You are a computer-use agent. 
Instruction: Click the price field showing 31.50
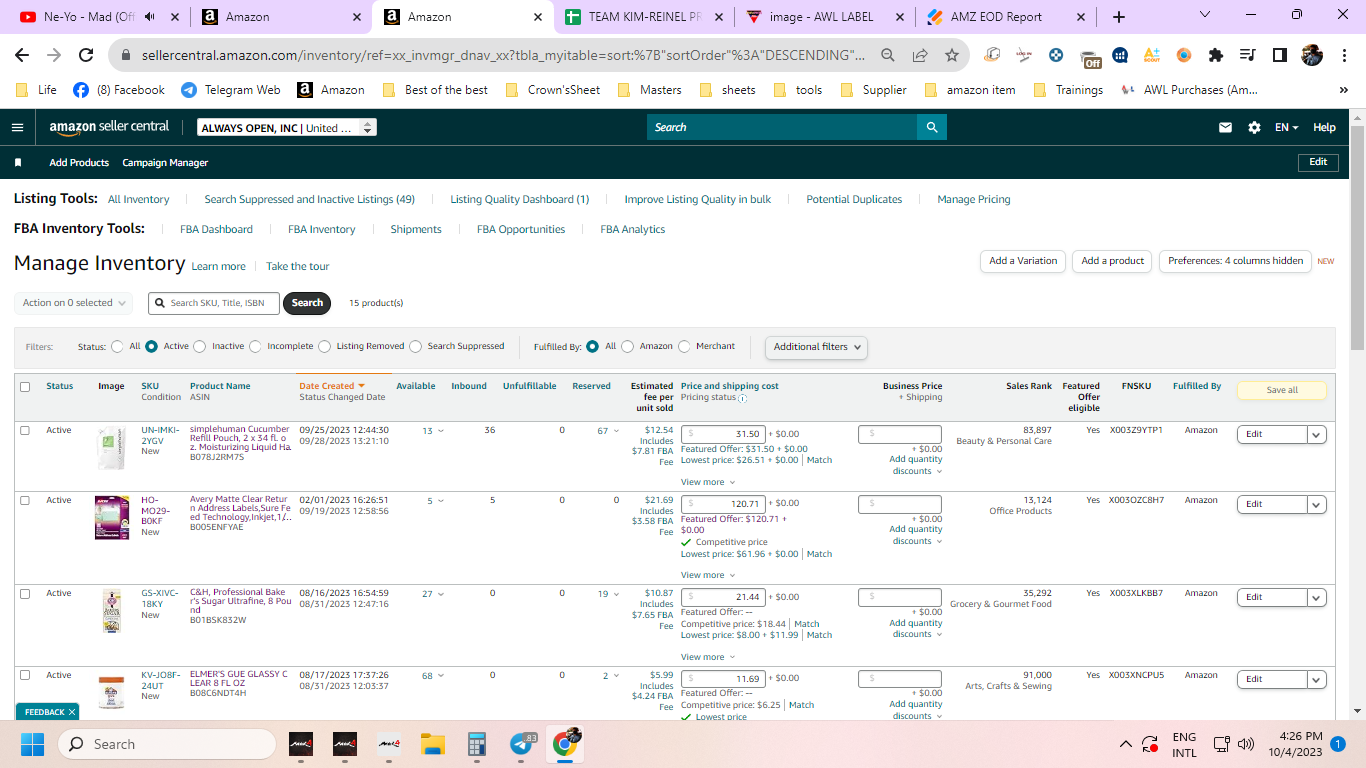tap(723, 434)
